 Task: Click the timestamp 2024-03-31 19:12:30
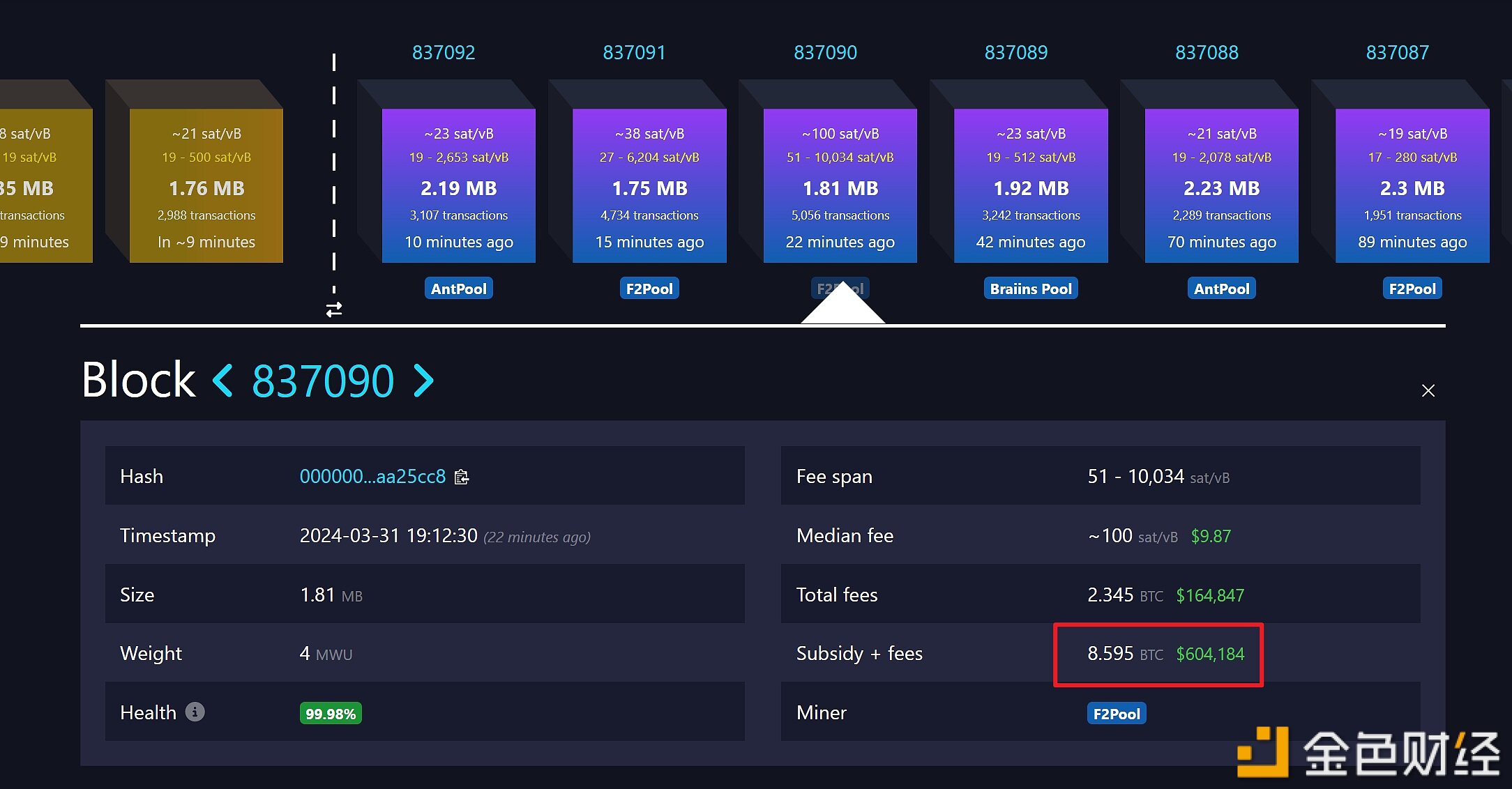tap(388, 535)
